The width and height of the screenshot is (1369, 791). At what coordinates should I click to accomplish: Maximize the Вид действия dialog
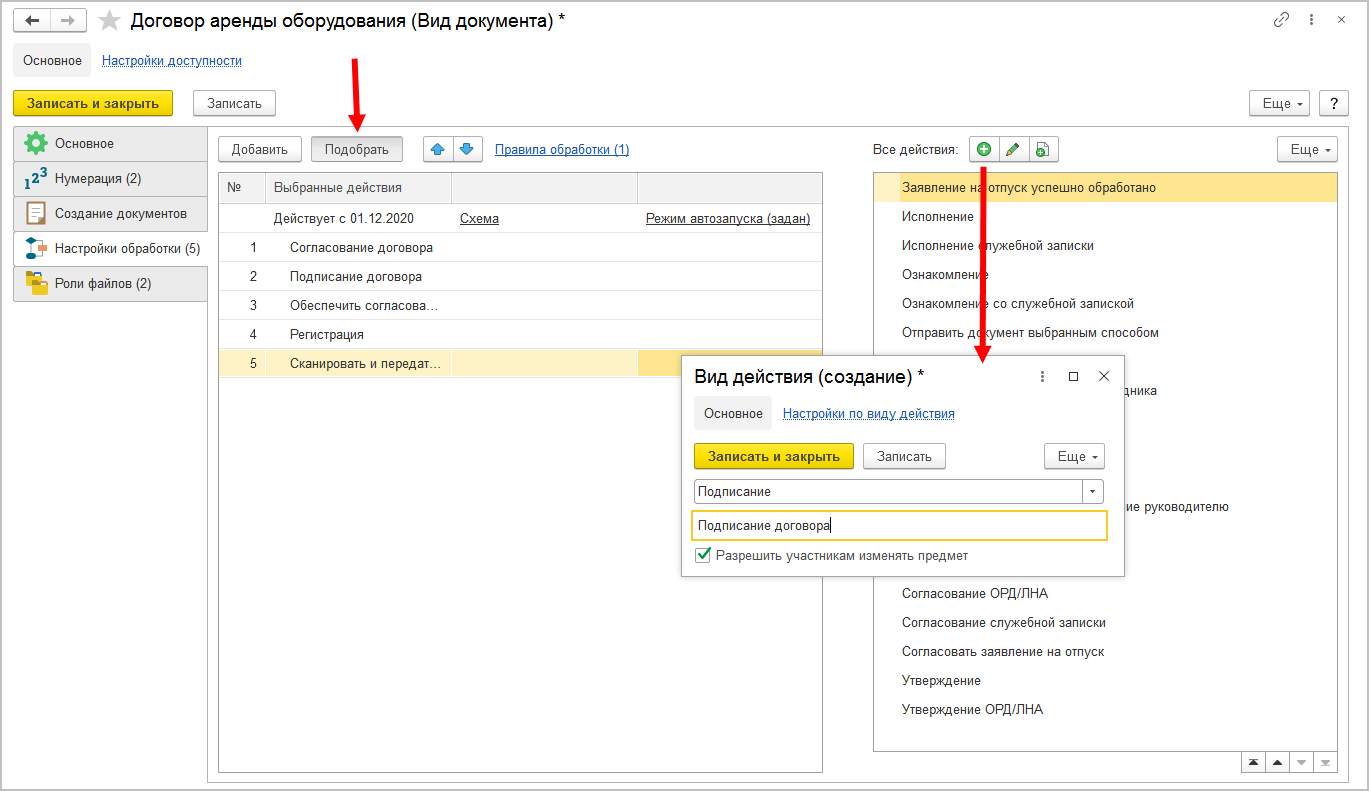pos(1074,377)
